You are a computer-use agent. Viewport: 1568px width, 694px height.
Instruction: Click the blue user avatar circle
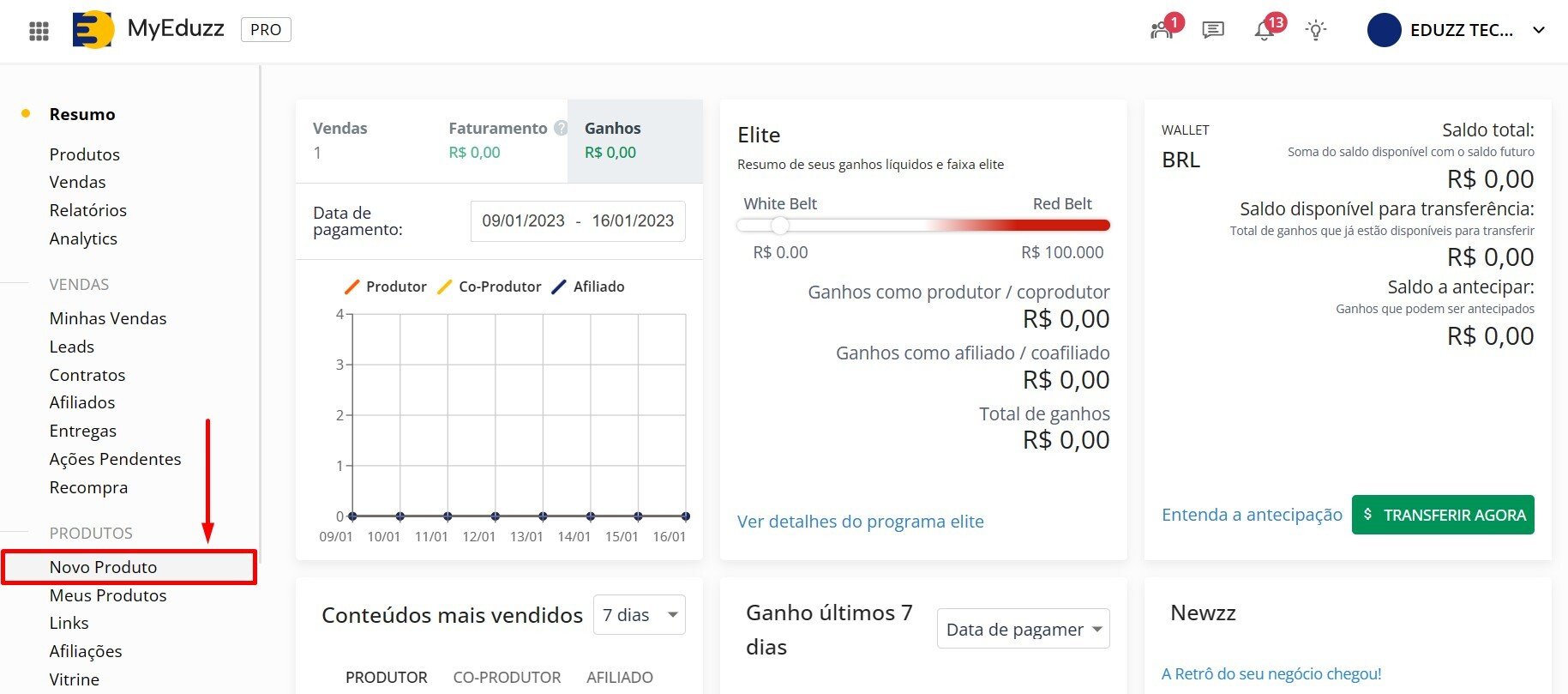point(1384,30)
